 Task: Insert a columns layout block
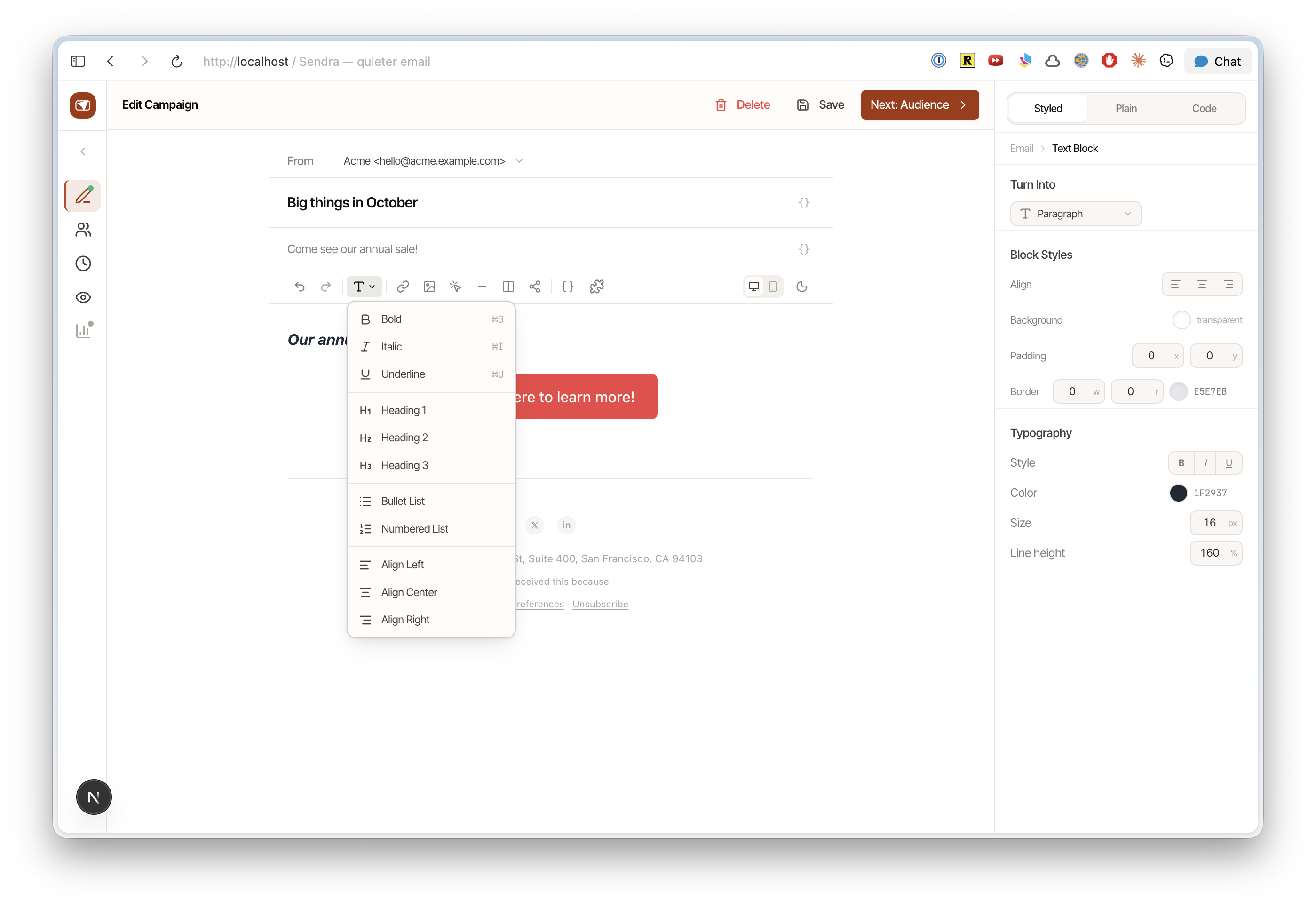(x=508, y=287)
